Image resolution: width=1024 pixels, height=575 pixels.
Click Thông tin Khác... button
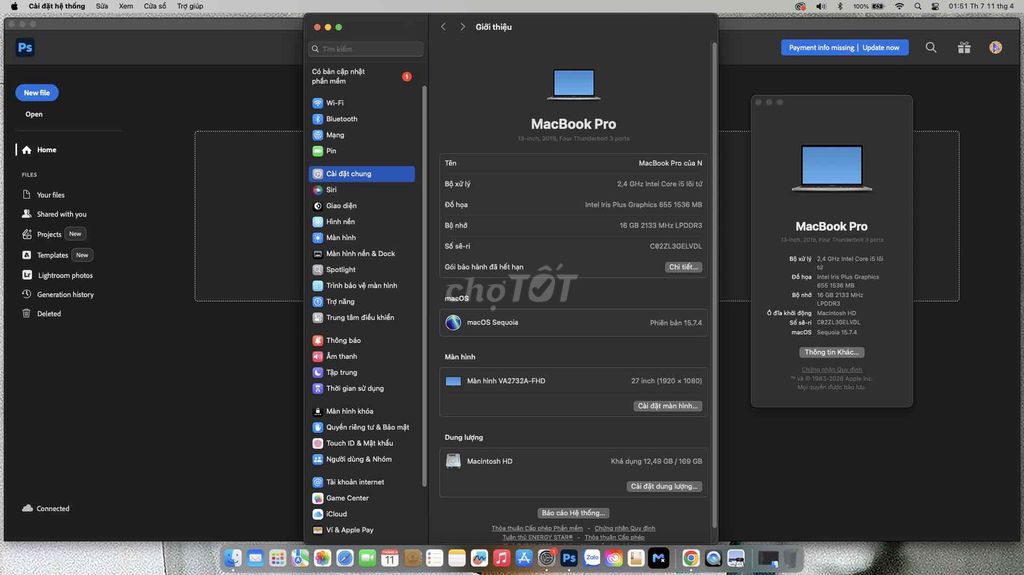[831, 352]
